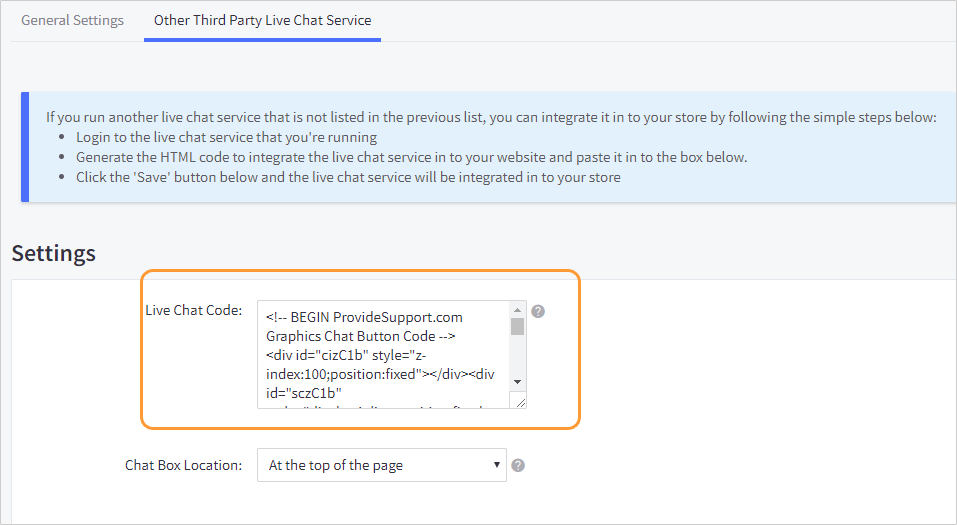Viewport: 957px width, 525px height.
Task: Click the 'If you run another live chat' sentence
Action: [x=491, y=117]
